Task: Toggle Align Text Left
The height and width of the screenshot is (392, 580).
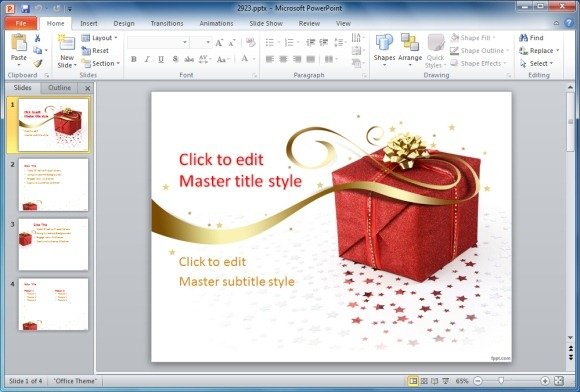Action: 270,59
